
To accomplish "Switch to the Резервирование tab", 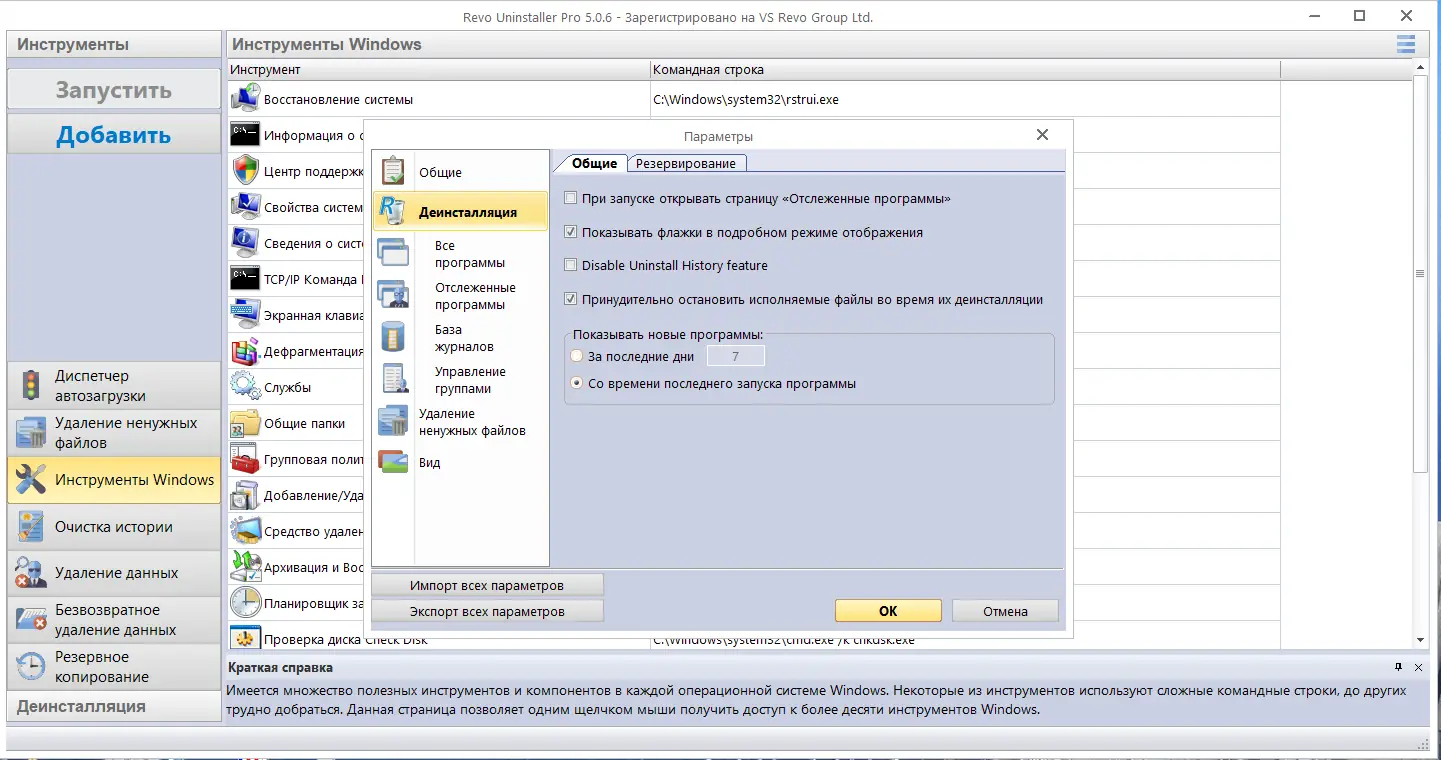I will [x=686, y=163].
